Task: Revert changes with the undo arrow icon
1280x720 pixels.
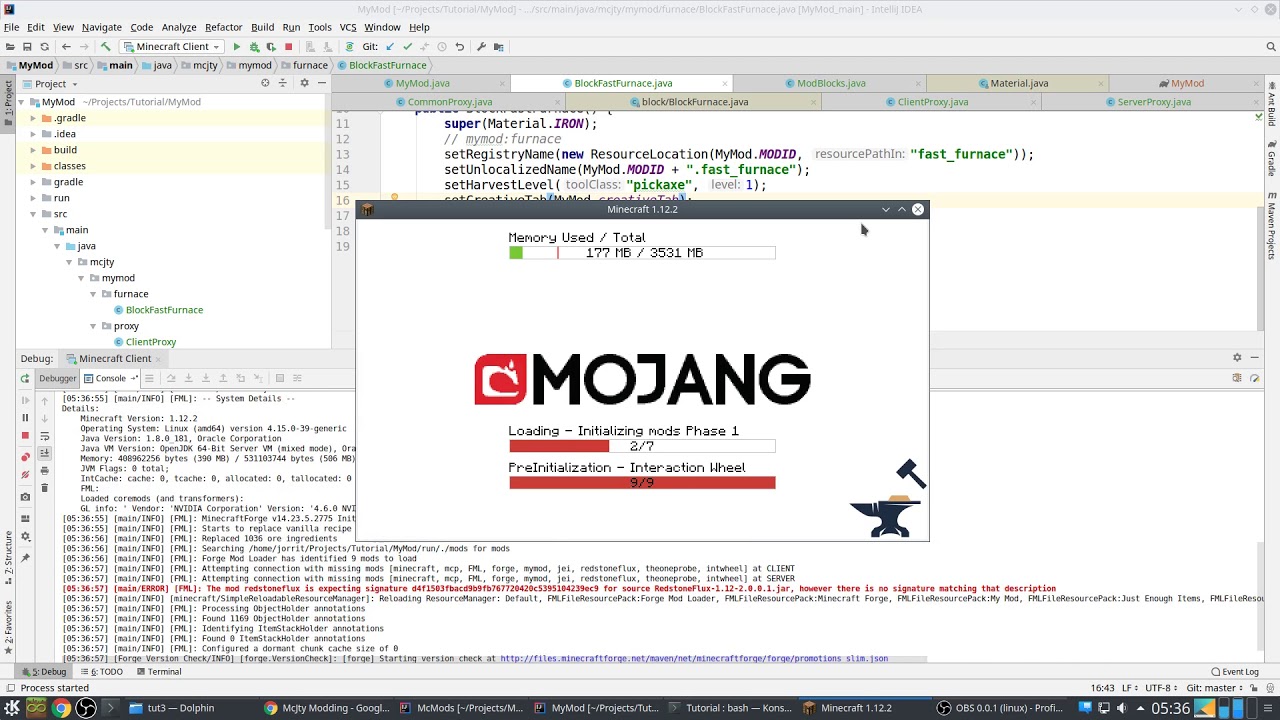Action: click(x=459, y=47)
